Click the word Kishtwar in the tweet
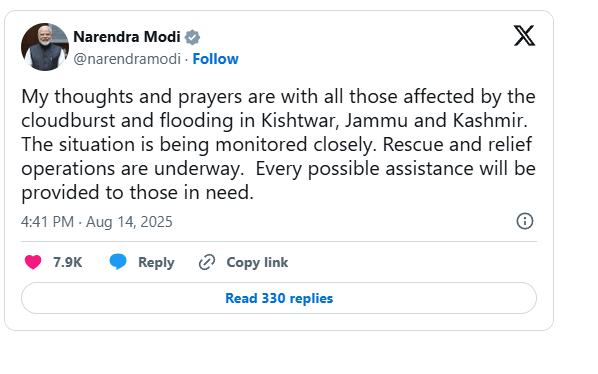The width and height of the screenshot is (598, 374). pos(300,120)
